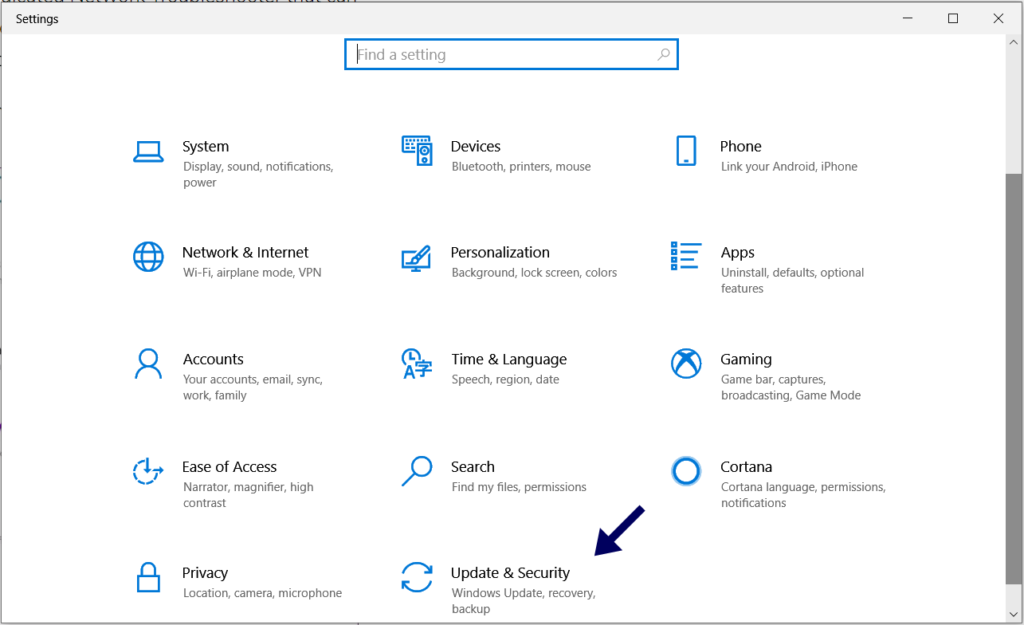Screen dimensions: 1024x625
Task: Click the magnifier in the search box
Action: 664,55
